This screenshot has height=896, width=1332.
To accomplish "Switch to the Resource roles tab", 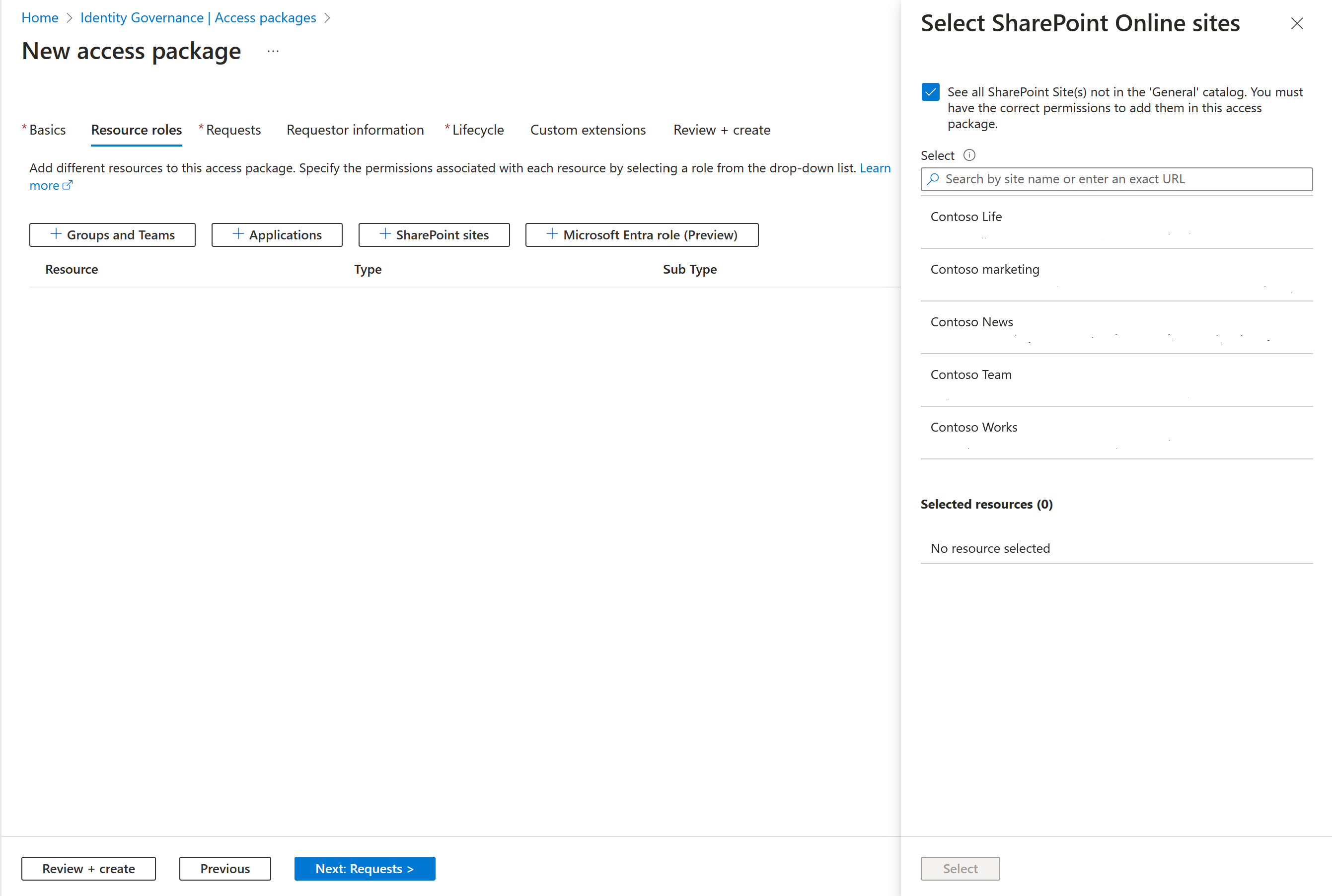I will 136,130.
